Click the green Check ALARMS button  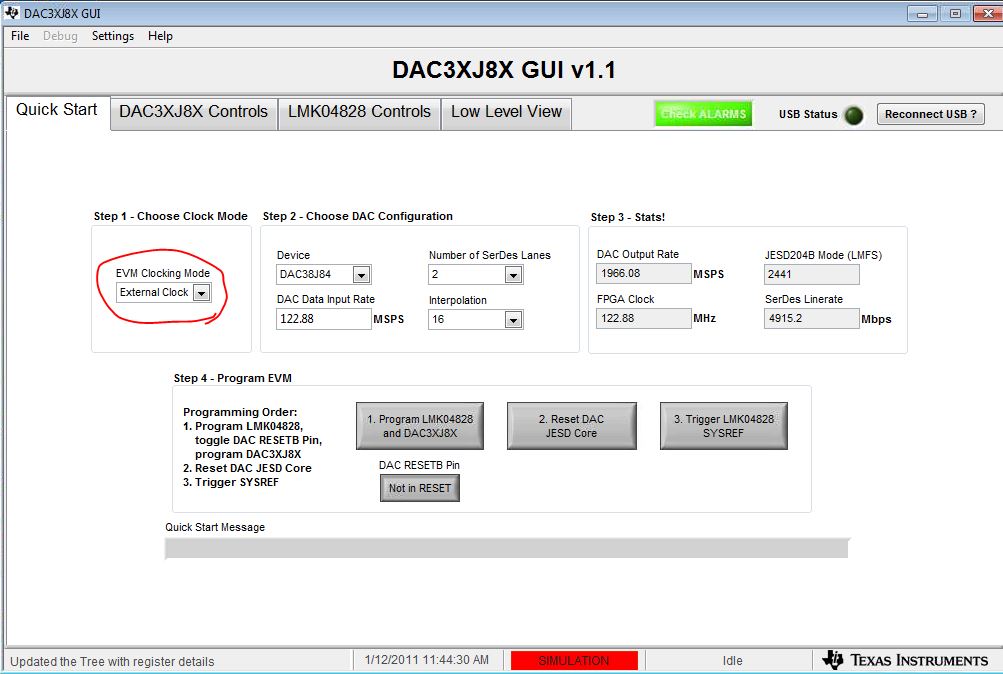click(x=703, y=114)
